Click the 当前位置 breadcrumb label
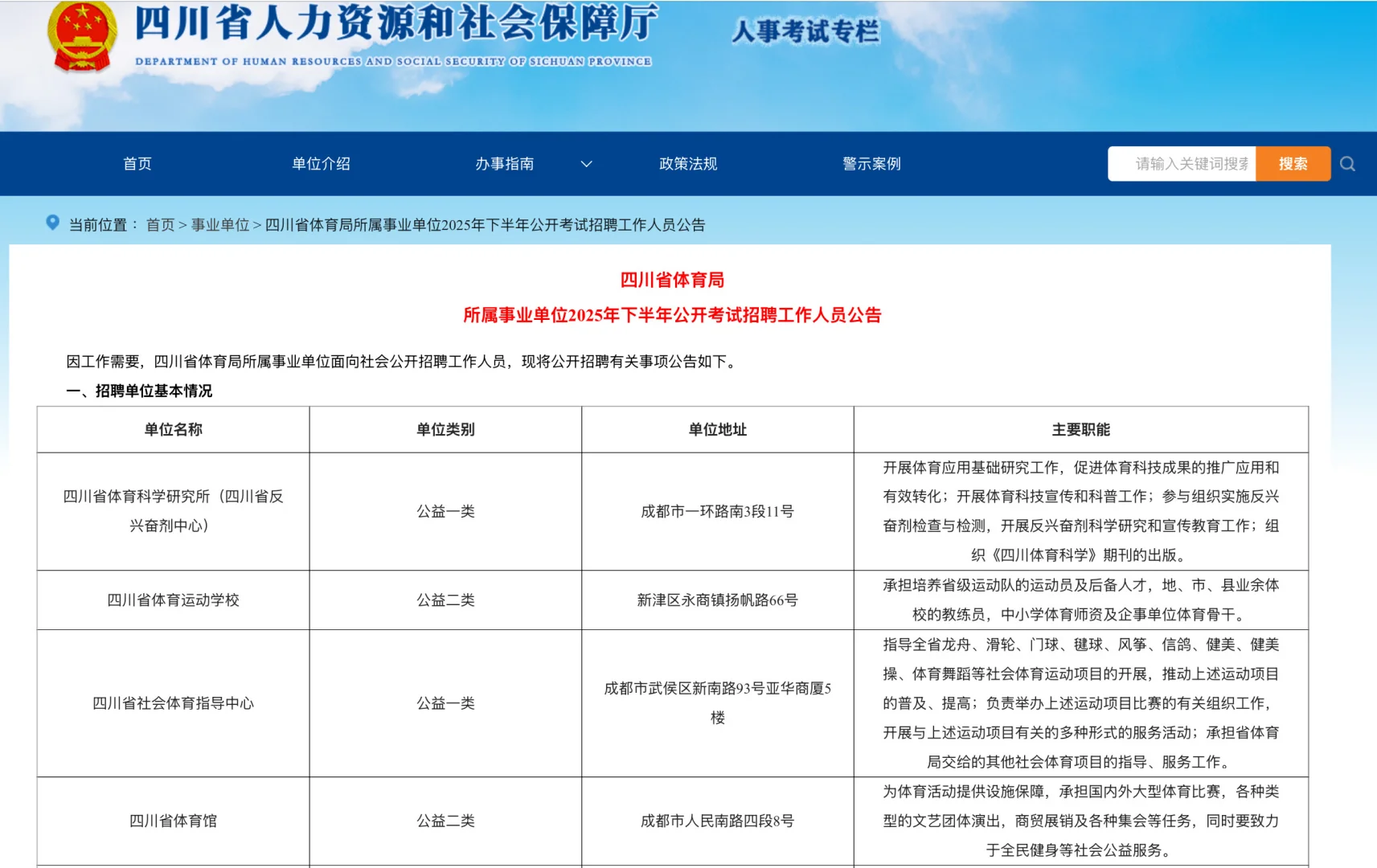 103,225
